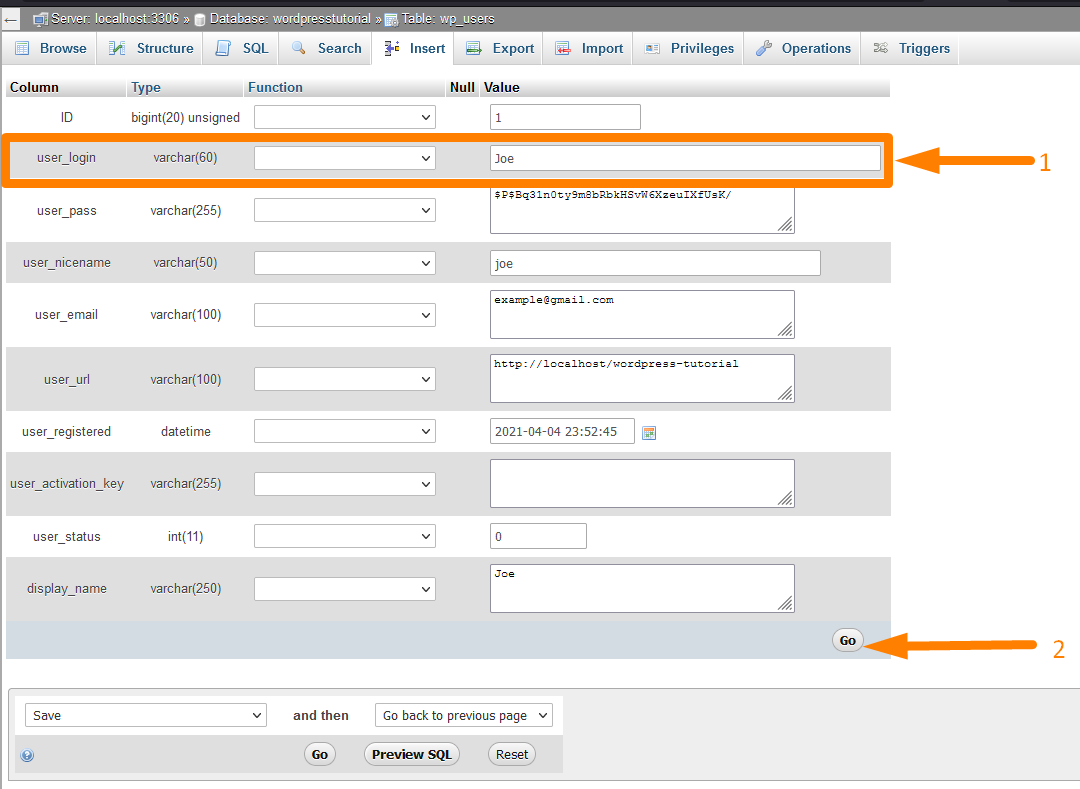Click the Reset button
This screenshot has width=1080, height=789.
(x=512, y=754)
